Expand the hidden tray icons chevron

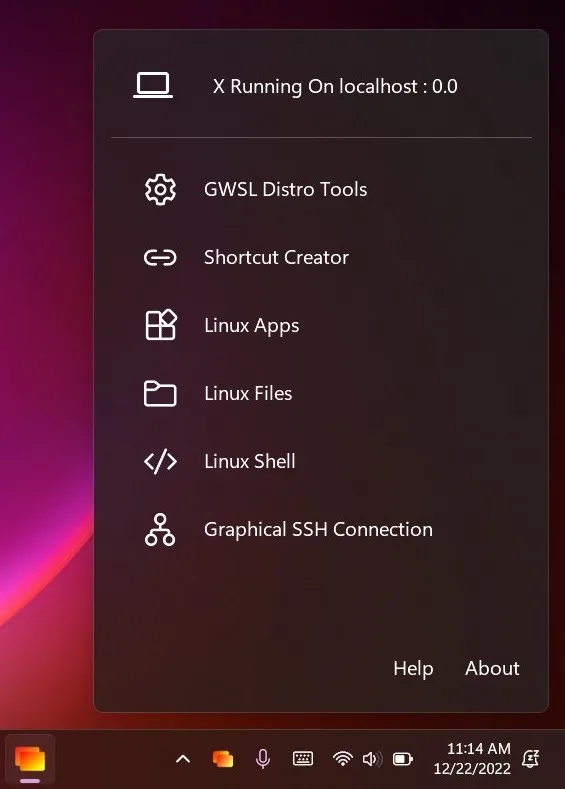coord(183,759)
